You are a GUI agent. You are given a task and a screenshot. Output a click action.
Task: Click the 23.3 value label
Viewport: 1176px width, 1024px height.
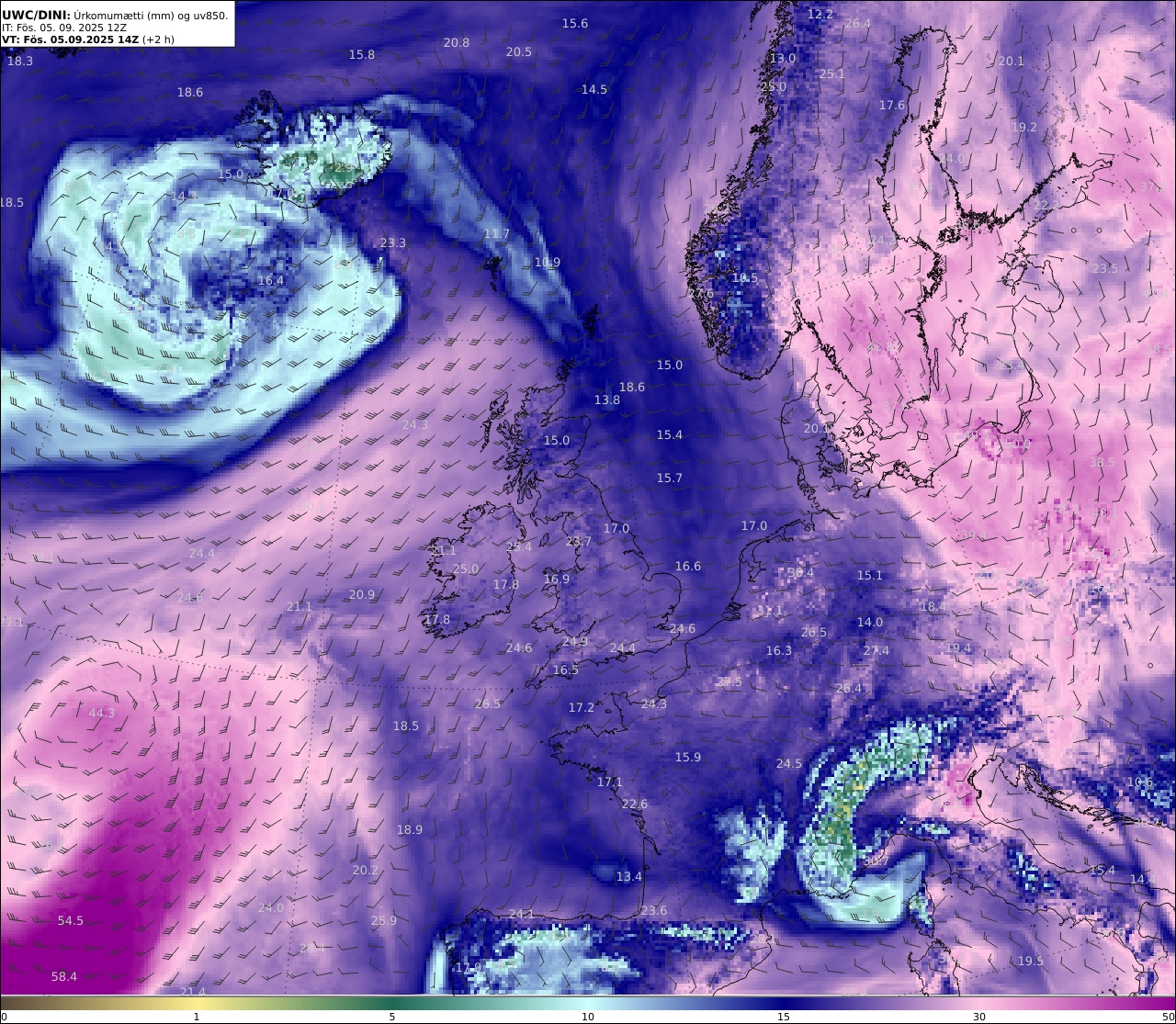pyautogui.click(x=393, y=242)
